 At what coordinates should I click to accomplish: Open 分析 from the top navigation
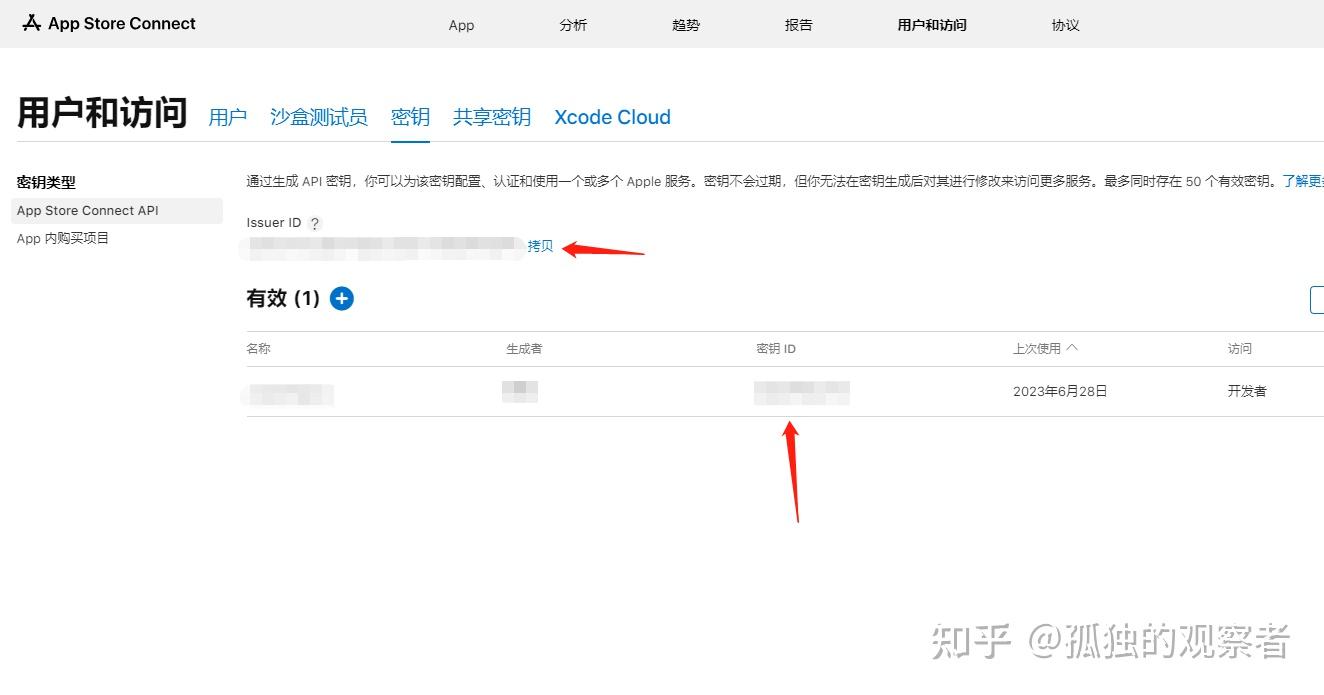[573, 25]
